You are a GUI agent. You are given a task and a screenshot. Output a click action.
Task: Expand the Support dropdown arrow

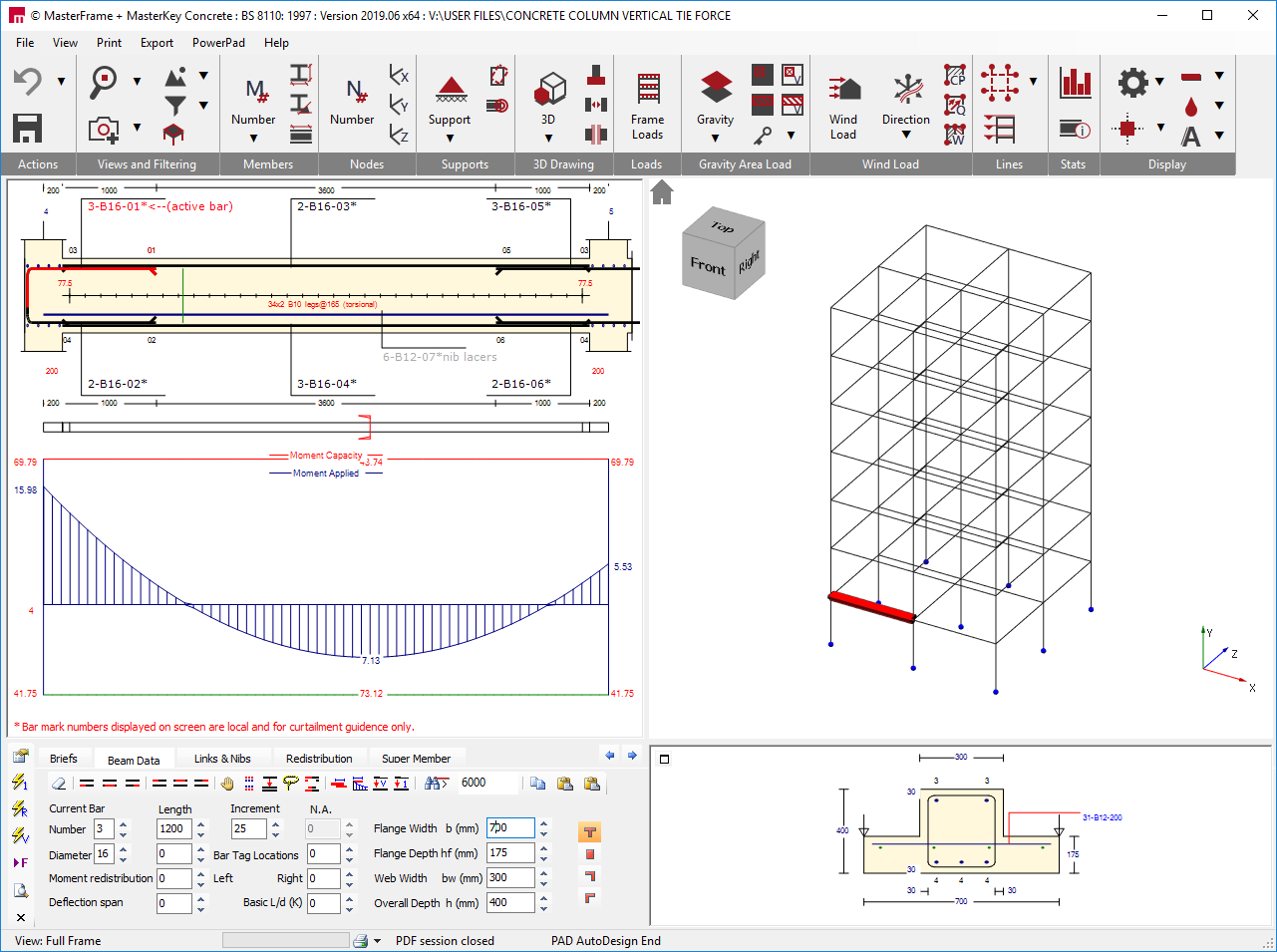point(450,139)
